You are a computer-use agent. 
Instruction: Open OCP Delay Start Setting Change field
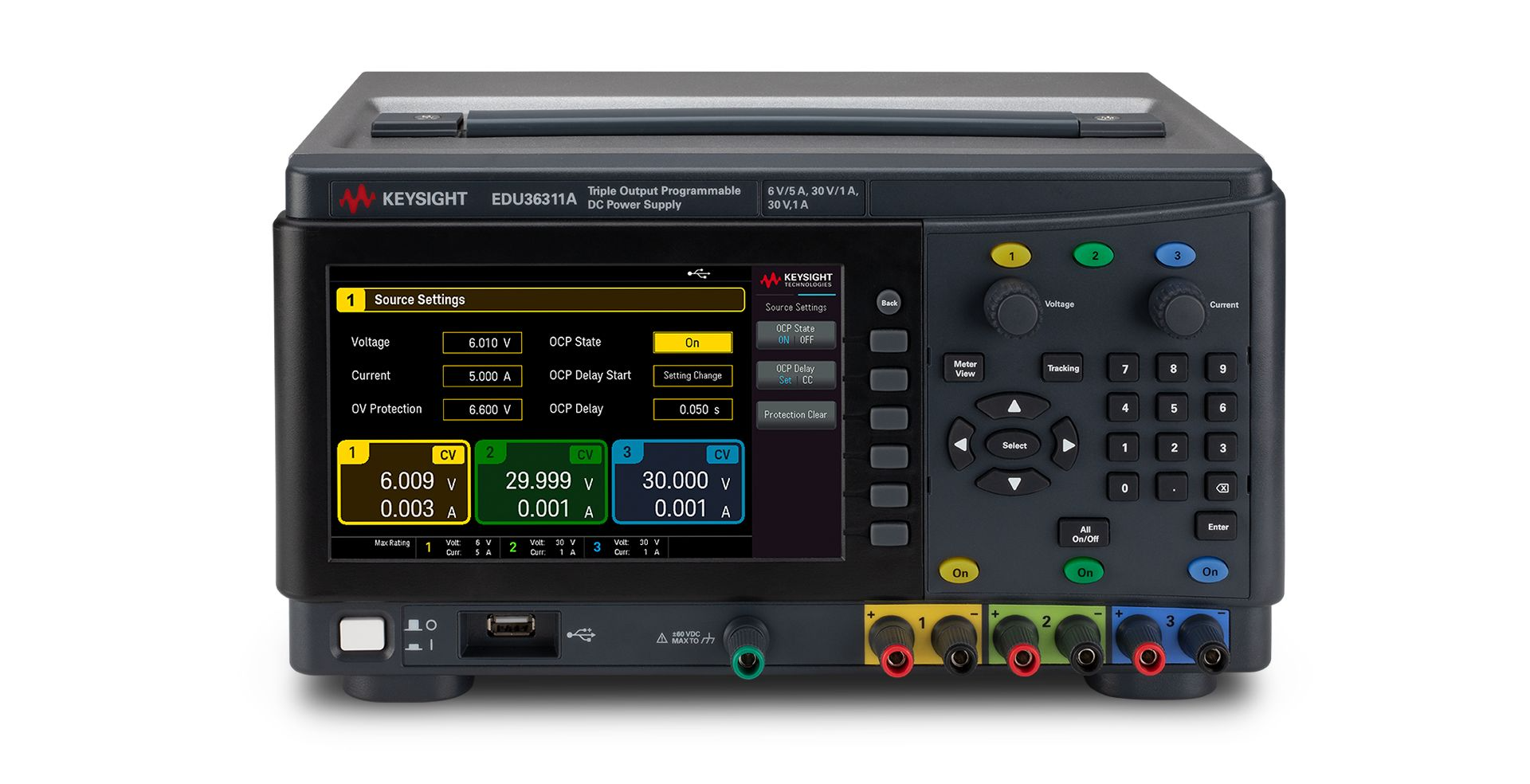point(692,375)
